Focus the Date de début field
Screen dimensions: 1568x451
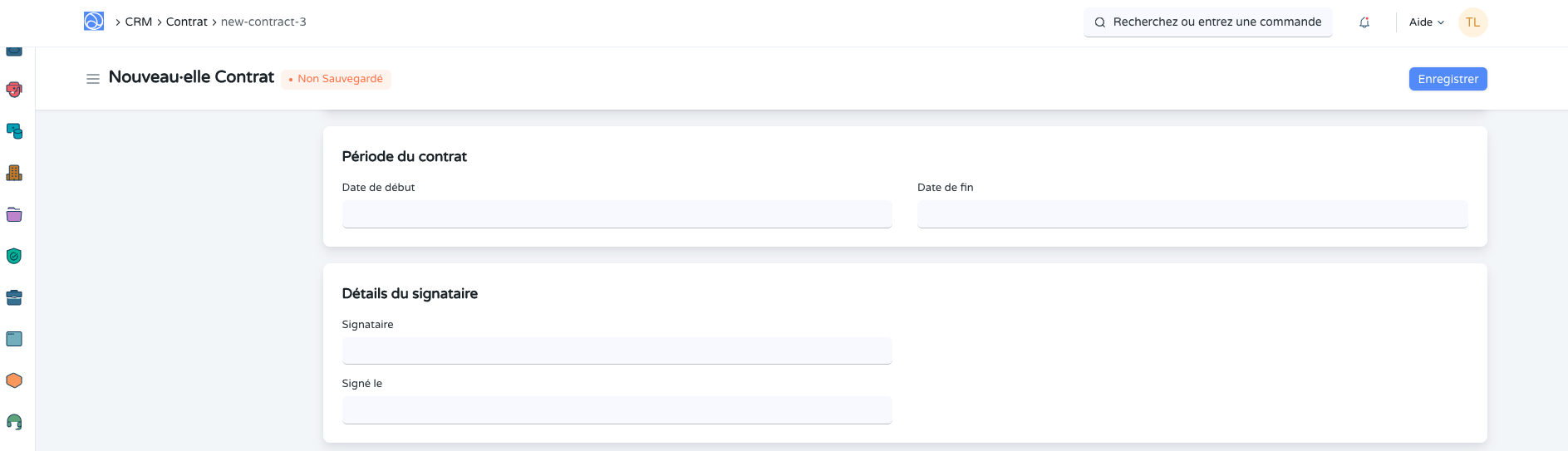pyautogui.click(x=617, y=213)
